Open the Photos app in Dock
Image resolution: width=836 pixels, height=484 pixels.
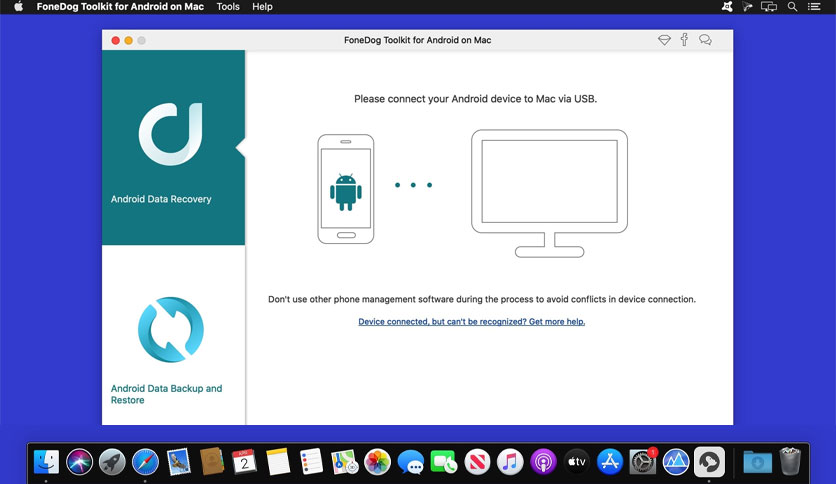(x=377, y=462)
